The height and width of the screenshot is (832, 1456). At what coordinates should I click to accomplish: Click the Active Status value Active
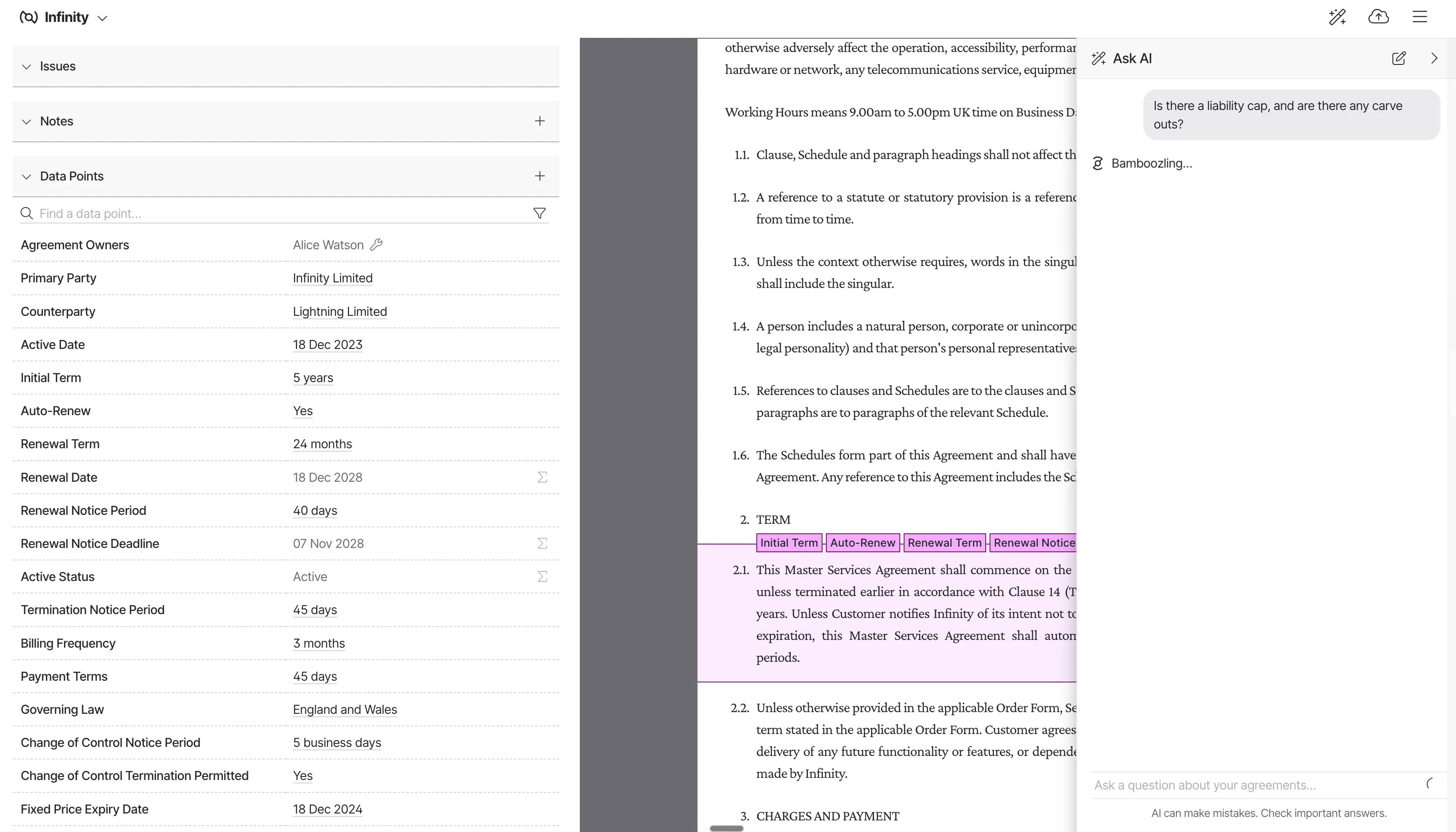pyautogui.click(x=310, y=577)
